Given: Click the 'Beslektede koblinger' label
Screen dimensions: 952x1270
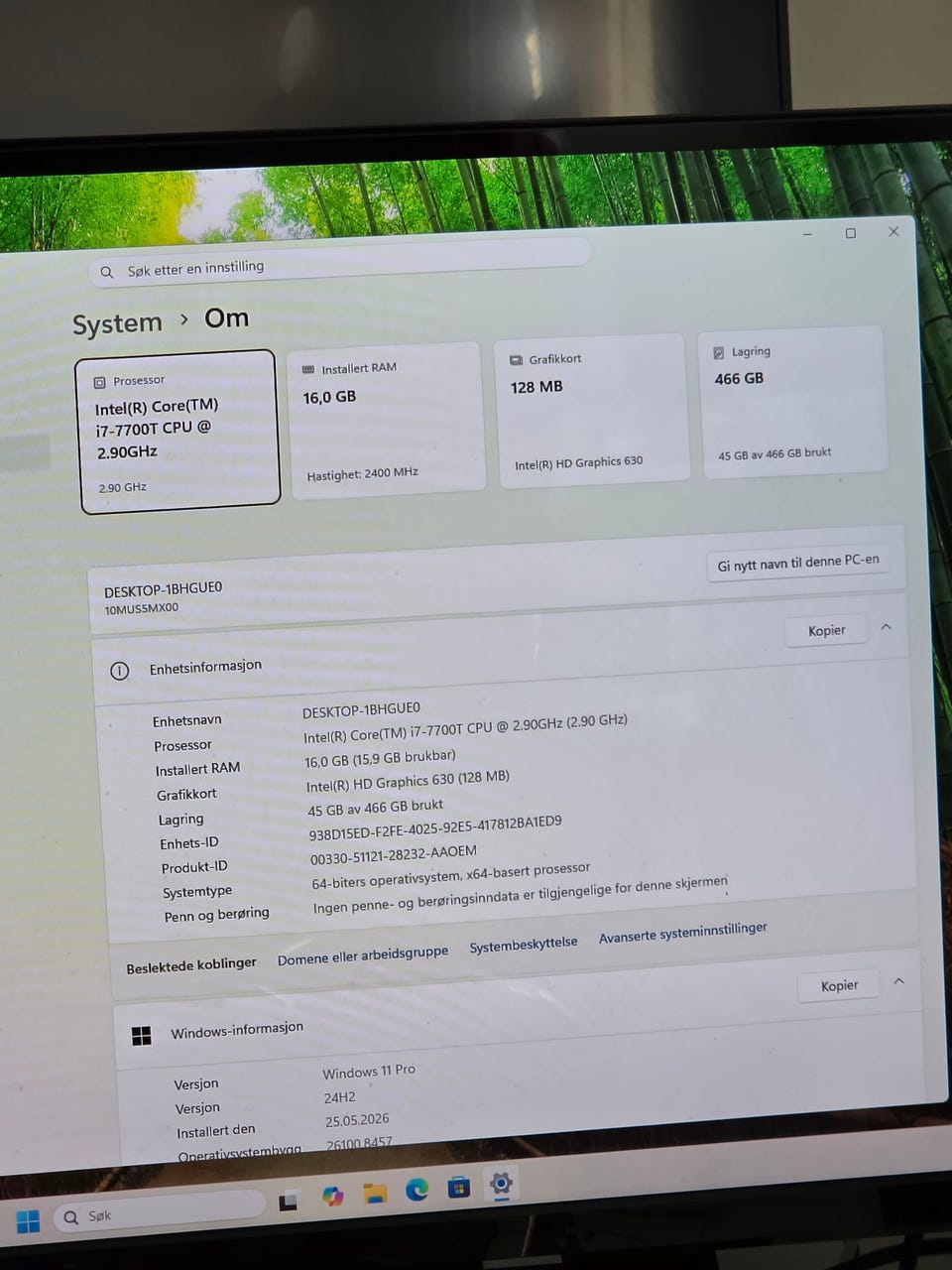Looking at the screenshot, I should tap(191, 965).
